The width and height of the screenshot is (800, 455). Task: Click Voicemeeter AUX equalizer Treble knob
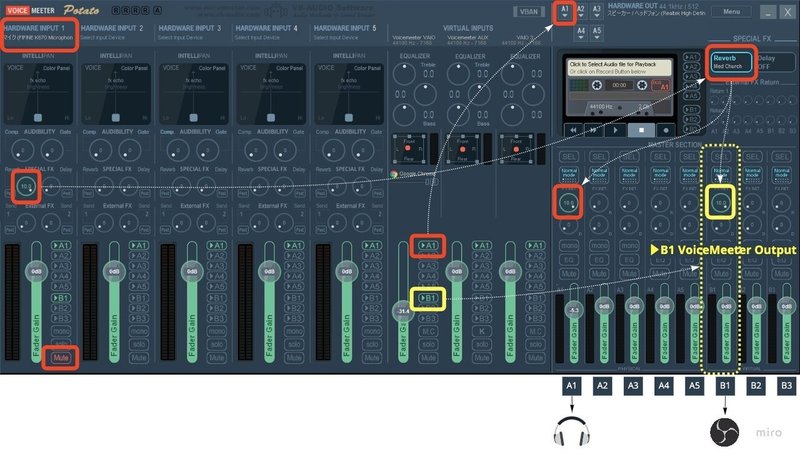(458, 74)
